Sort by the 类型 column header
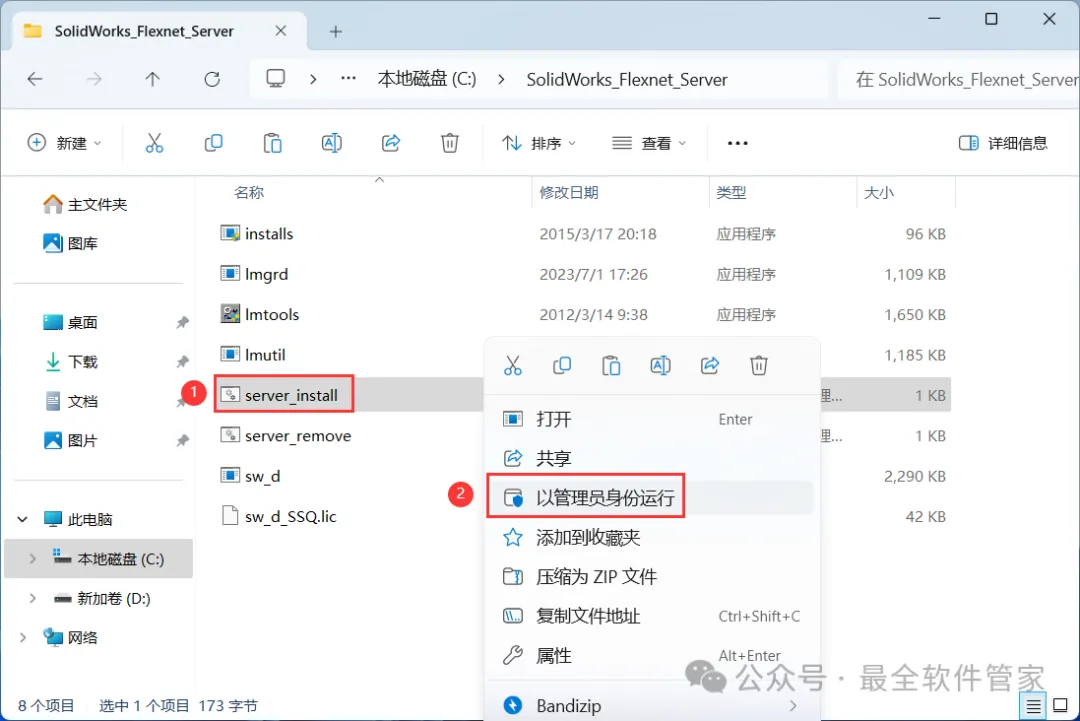 pyautogui.click(x=731, y=193)
